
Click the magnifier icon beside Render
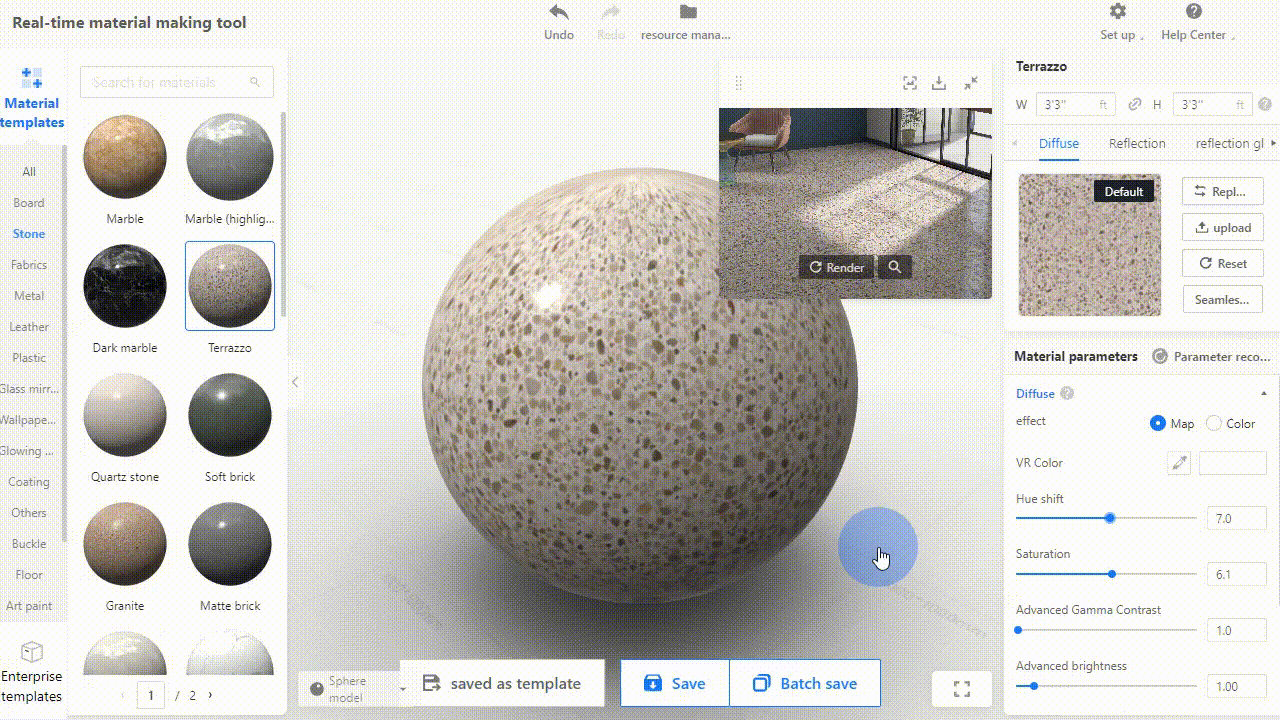pyautogui.click(x=895, y=267)
